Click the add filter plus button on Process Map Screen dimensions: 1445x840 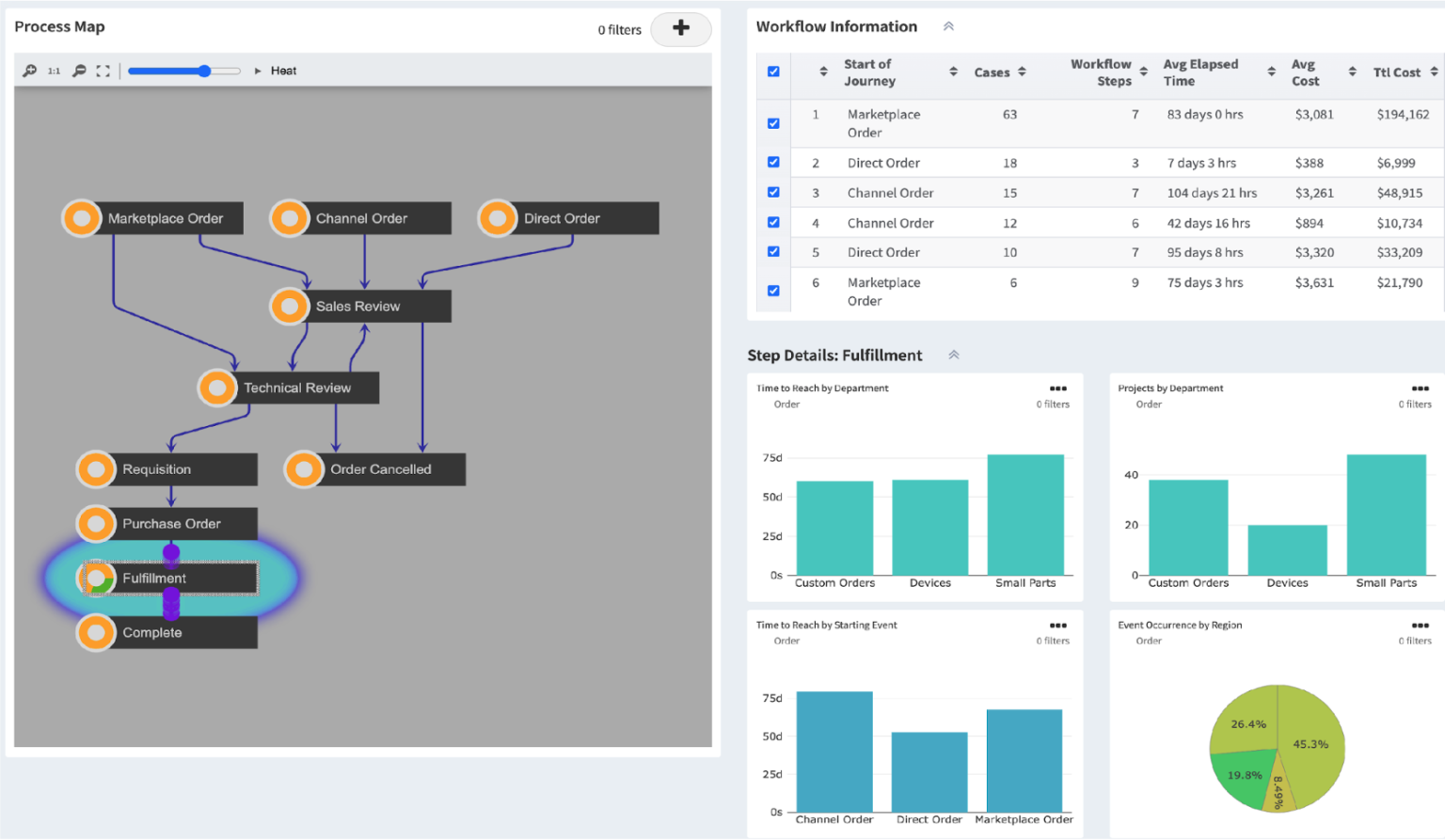(x=681, y=29)
